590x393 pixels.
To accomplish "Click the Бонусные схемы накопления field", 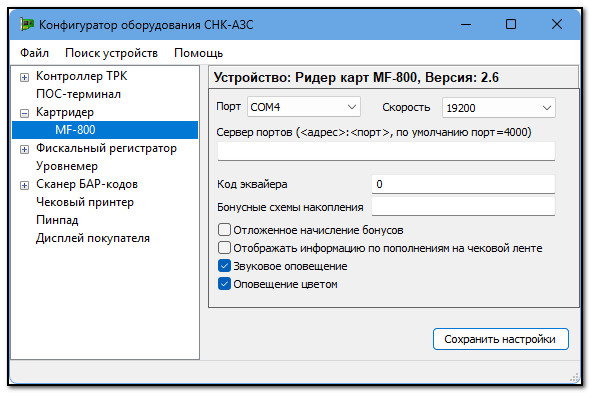I will click(463, 206).
